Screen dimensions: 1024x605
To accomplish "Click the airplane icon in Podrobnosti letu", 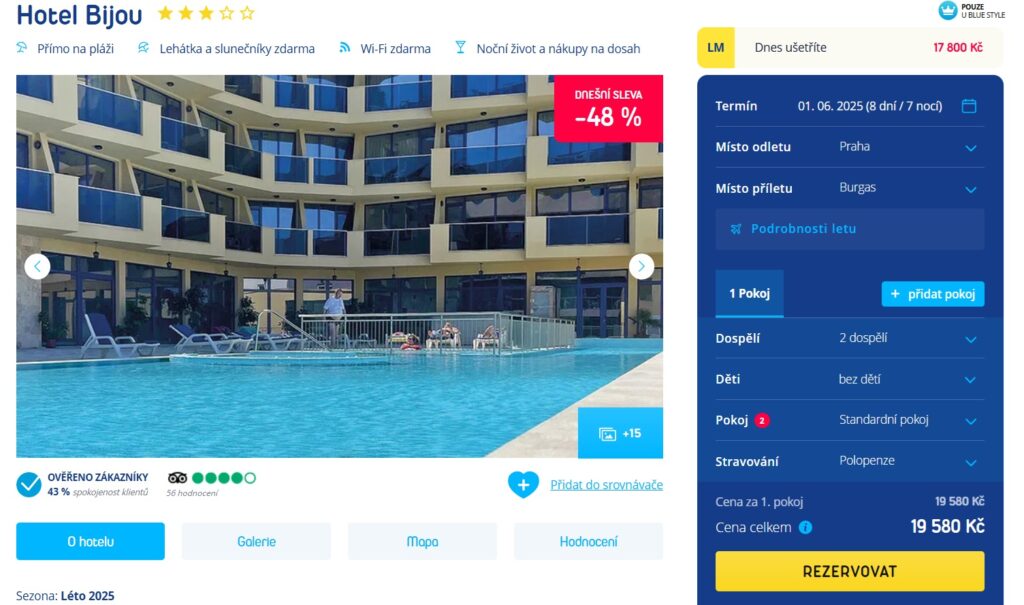I will [736, 229].
